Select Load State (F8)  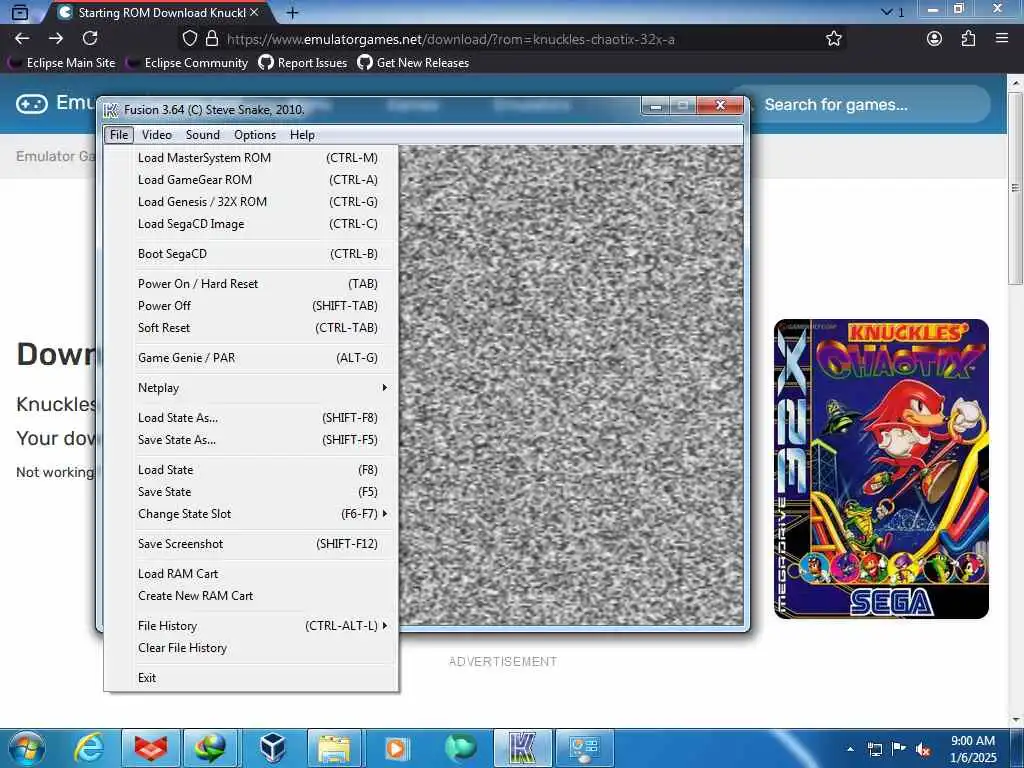[x=251, y=470]
